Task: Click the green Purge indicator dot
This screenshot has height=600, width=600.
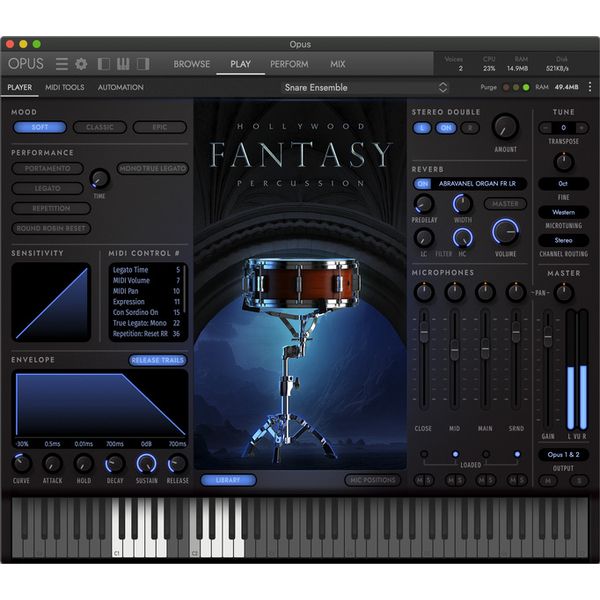Action: 526,88
